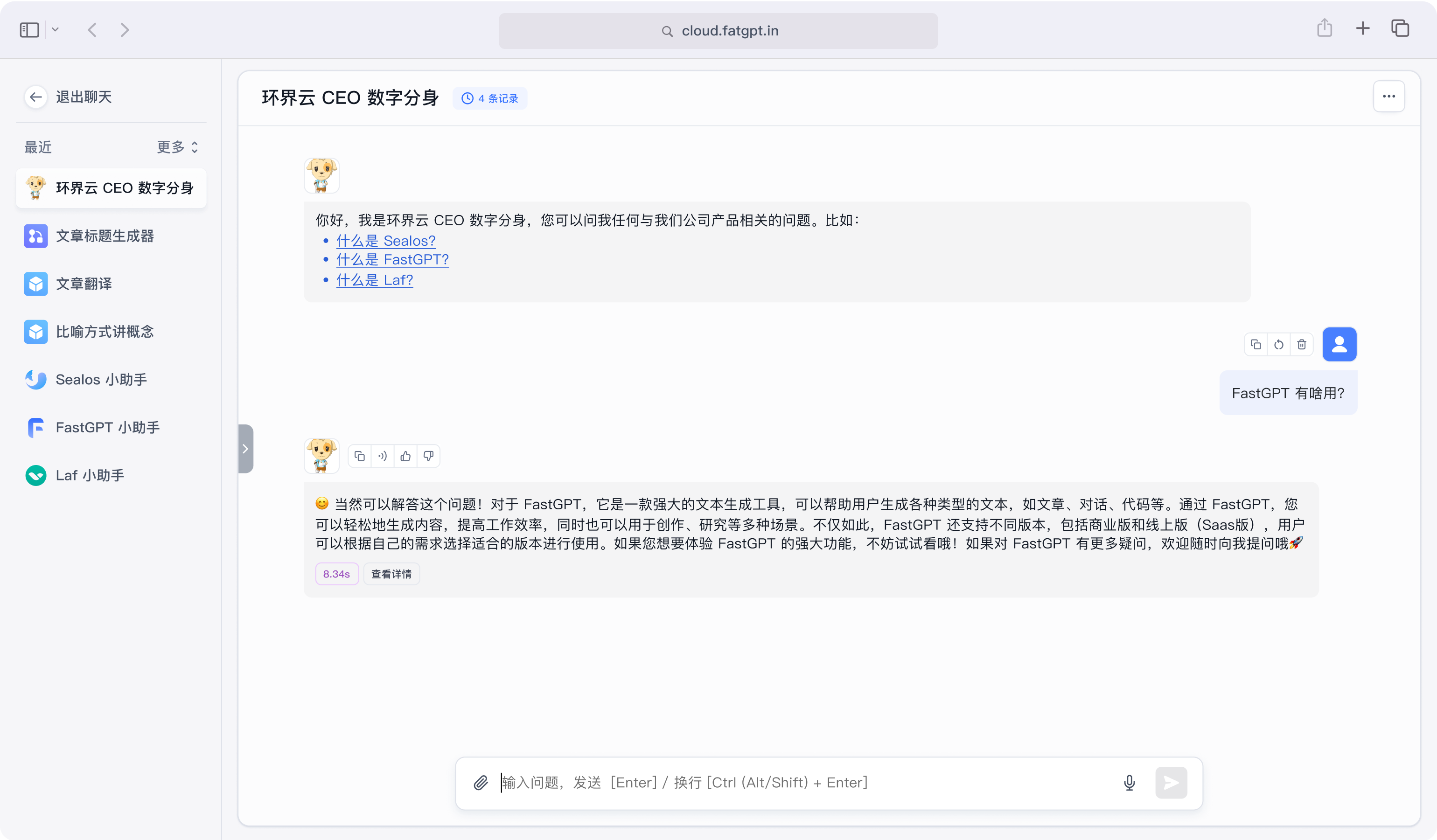
Task: Go back with the browser back arrow
Action: (x=92, y=30)
